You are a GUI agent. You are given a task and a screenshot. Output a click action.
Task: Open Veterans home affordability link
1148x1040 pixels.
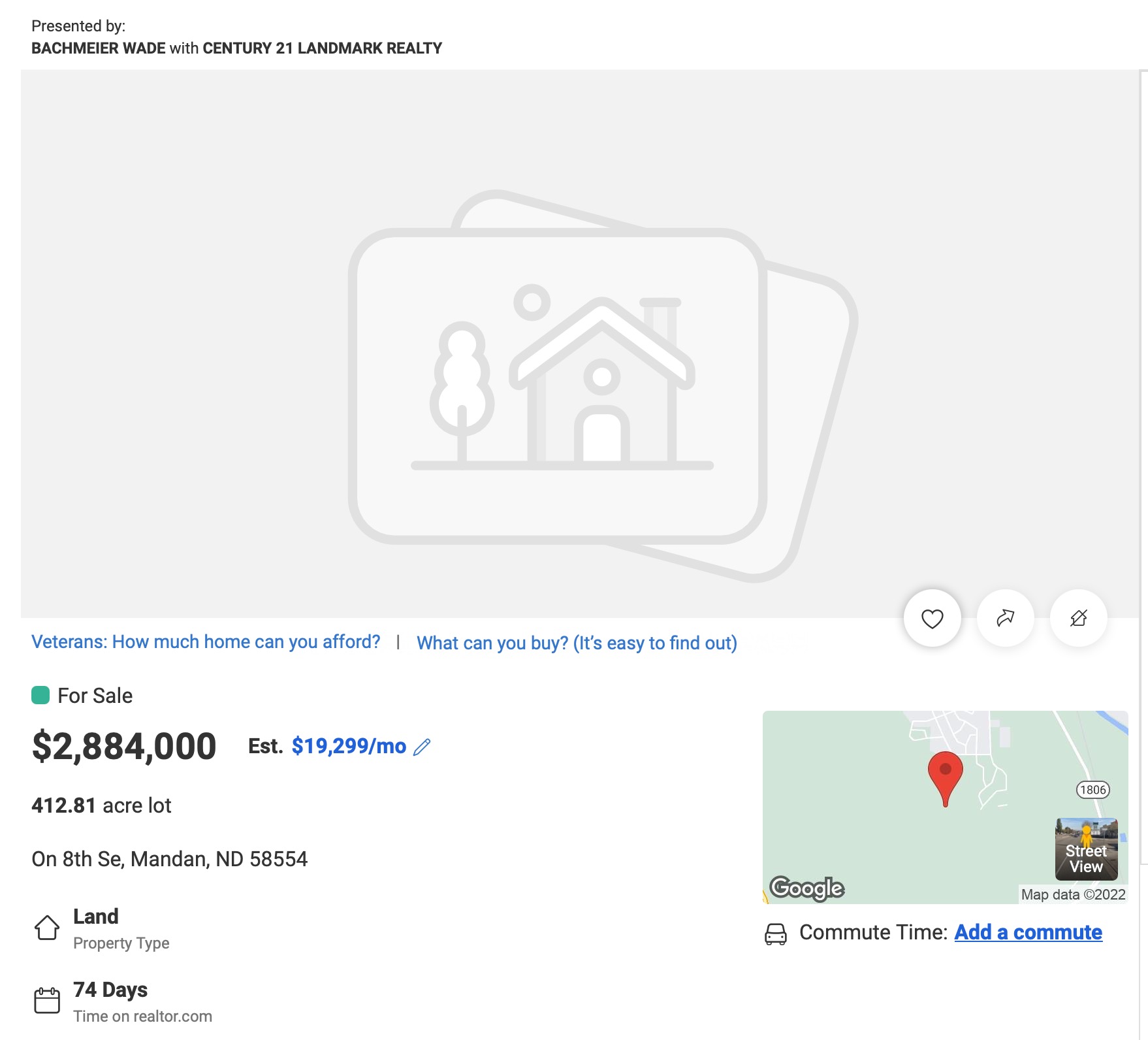(206, 642)
